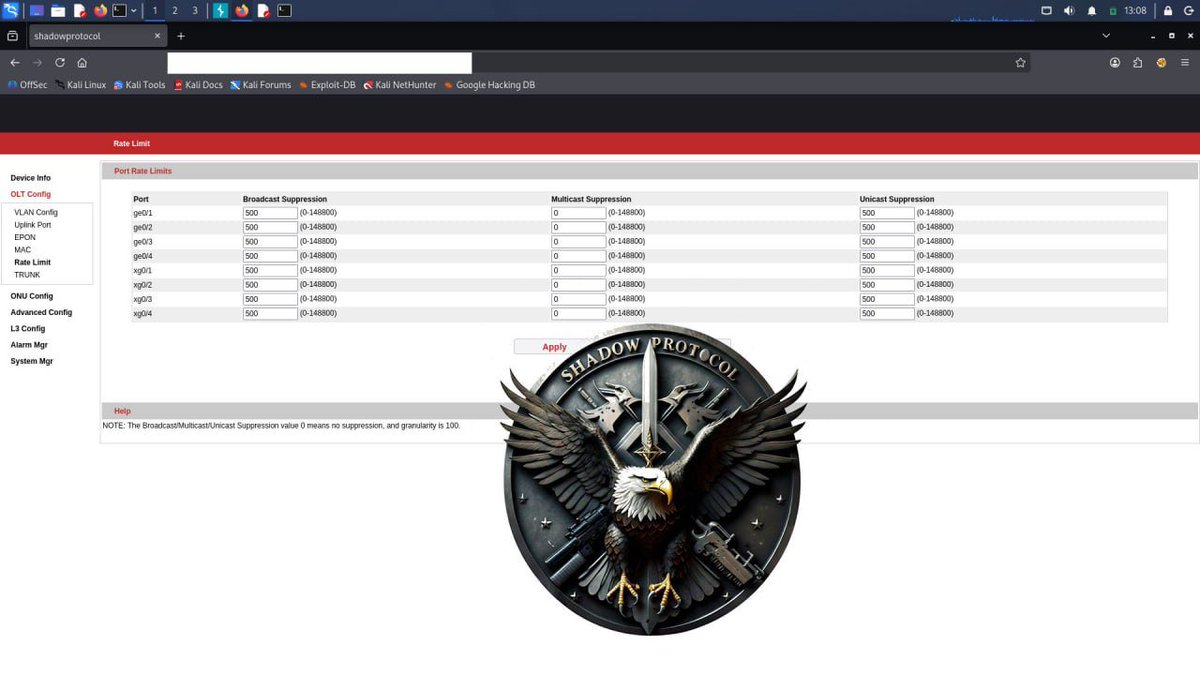Image resolution: width=1200 pixels, height=675 pixels.
Task: Open the display settings tray icon
Action: coord(1047,10)
